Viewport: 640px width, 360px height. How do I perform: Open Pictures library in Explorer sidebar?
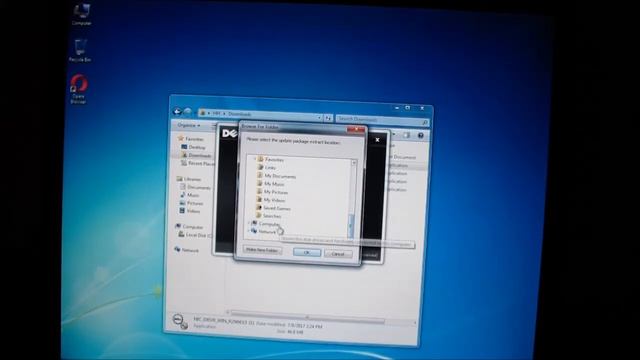tap(192, 203)
